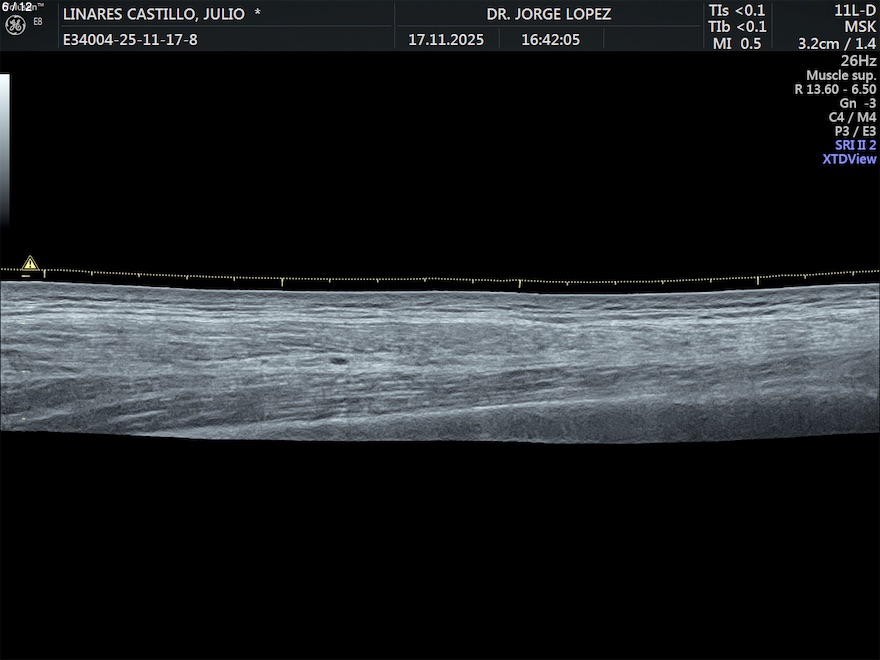The width and height of the screenshot is (880, 660).
Task: Click the image counter 6 / 12
Action: 17,6
